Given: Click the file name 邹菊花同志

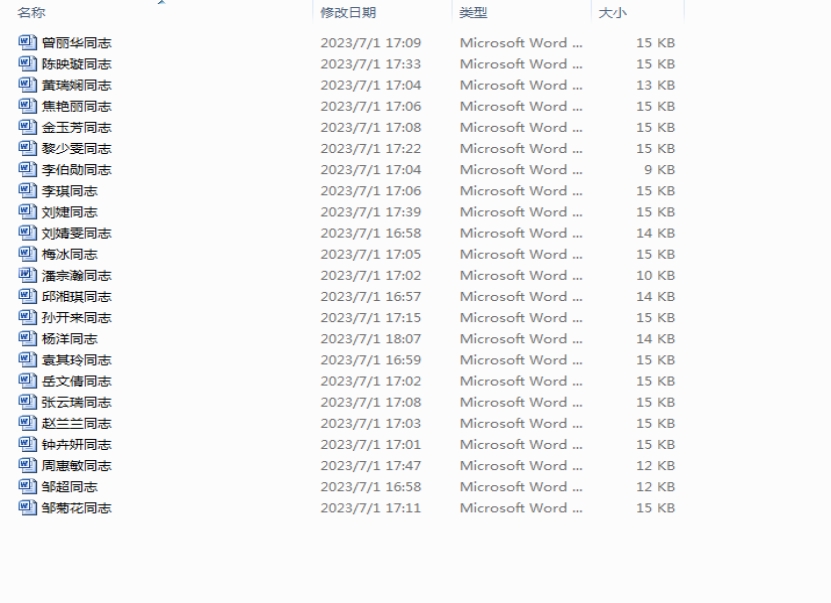Looking at the screenshot, I should click(76, 508).
